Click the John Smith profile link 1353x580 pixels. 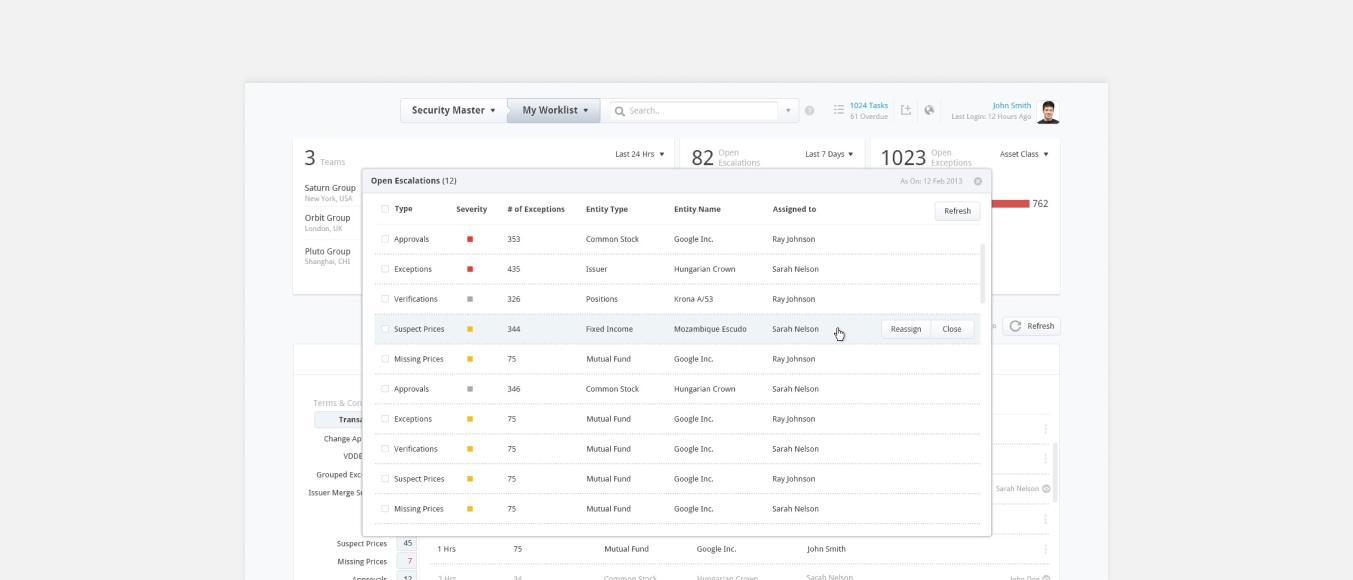click(1012, 105)
